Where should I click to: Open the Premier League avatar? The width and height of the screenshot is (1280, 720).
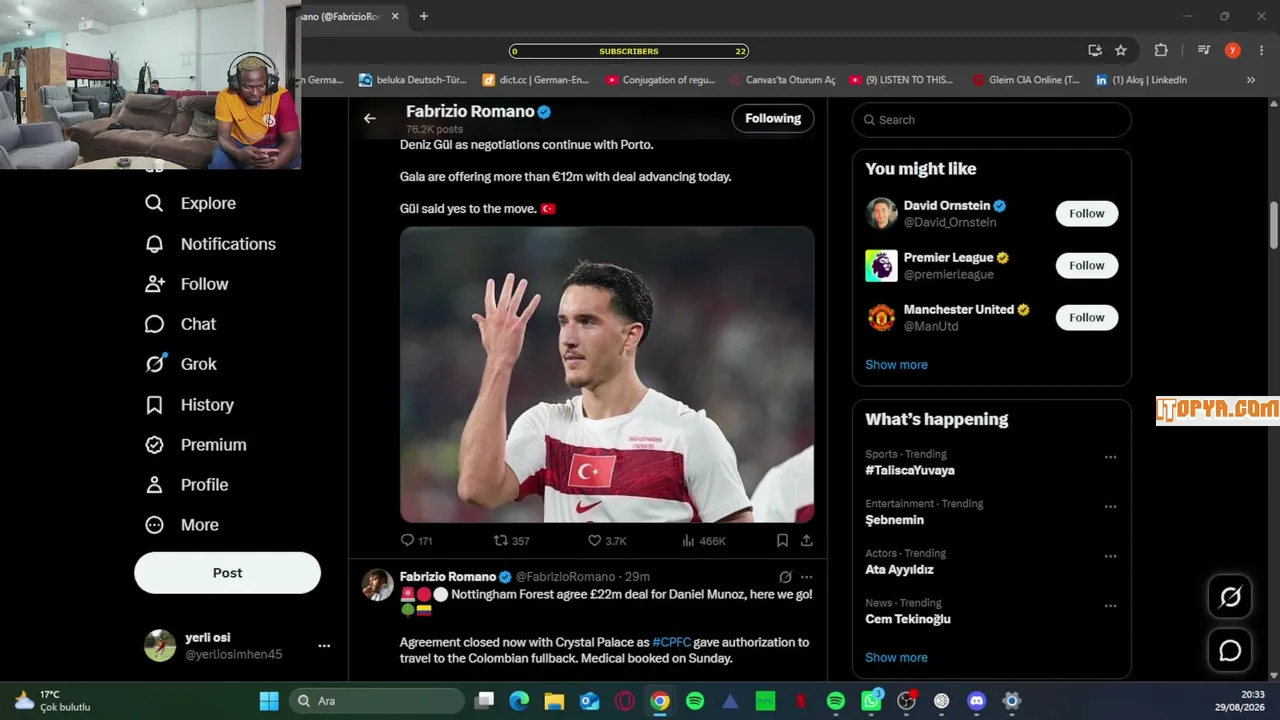pos(881,265)
